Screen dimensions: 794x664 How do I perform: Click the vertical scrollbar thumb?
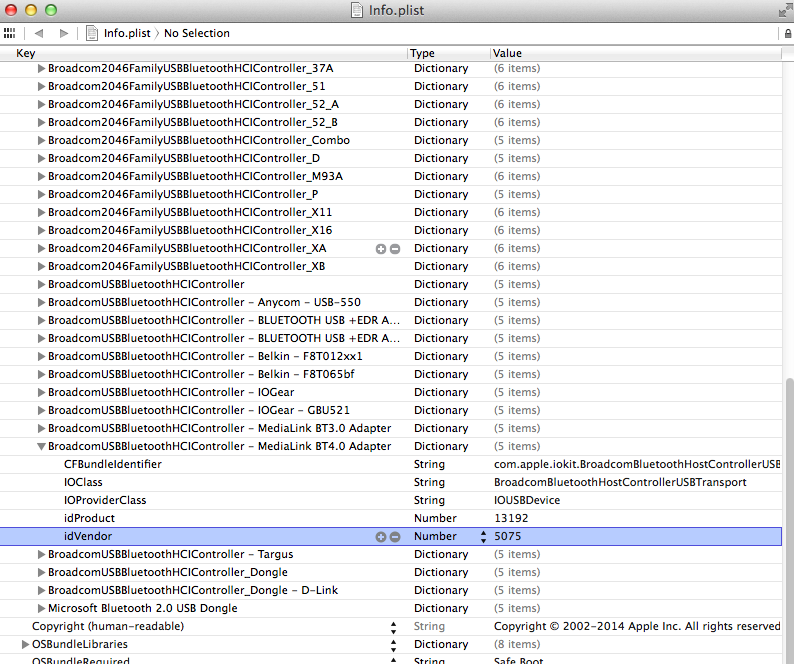(x=789, y=520)
